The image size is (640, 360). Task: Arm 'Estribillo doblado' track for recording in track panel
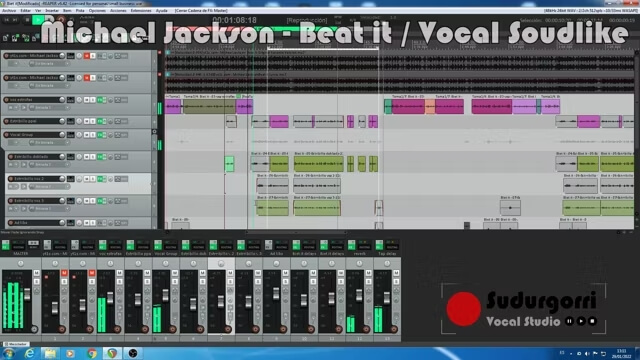(x=11, y=157)
